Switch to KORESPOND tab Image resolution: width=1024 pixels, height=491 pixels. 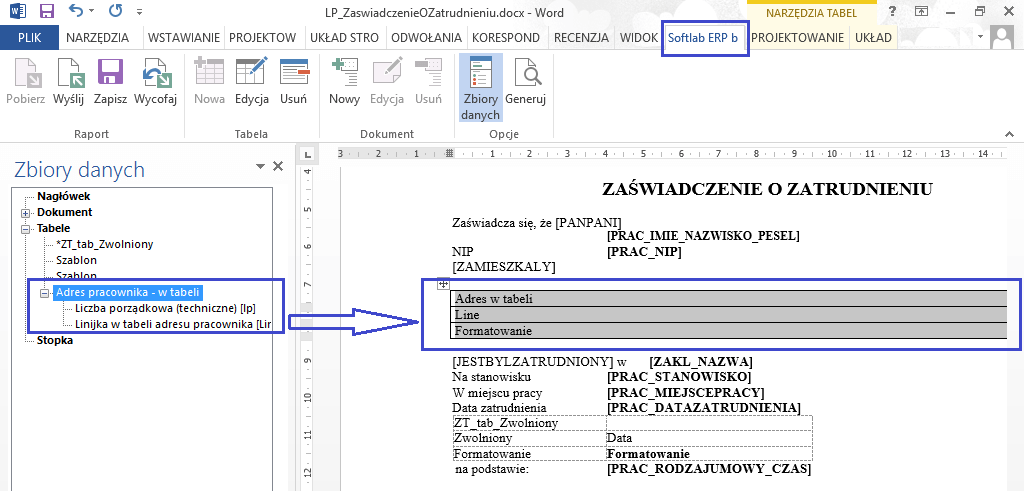tap(505, 38)
